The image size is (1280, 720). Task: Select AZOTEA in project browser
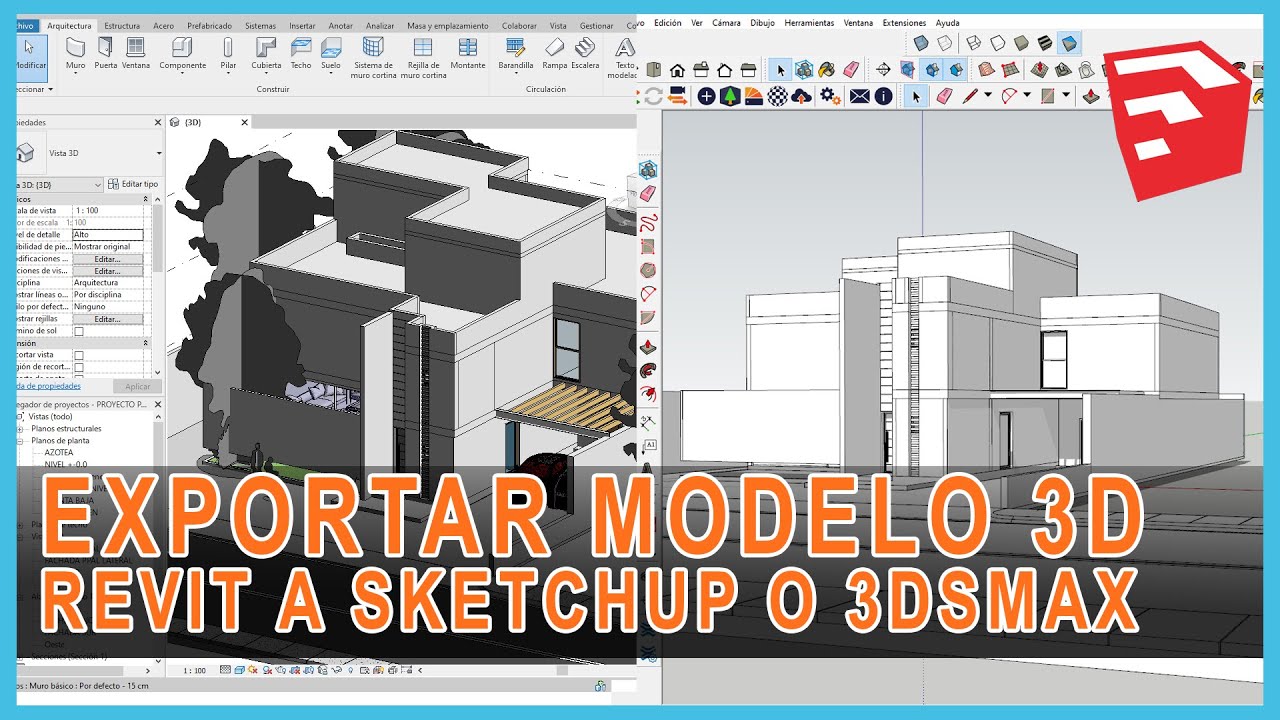click(59, 452)
